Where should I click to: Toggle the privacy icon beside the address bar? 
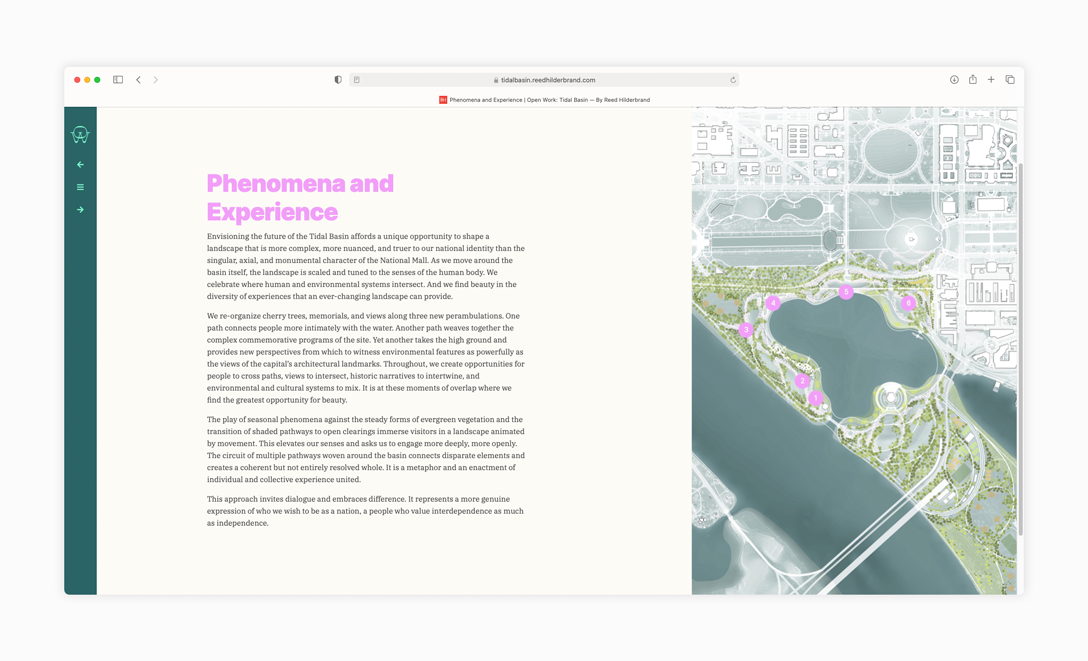[x=356, y=79]
